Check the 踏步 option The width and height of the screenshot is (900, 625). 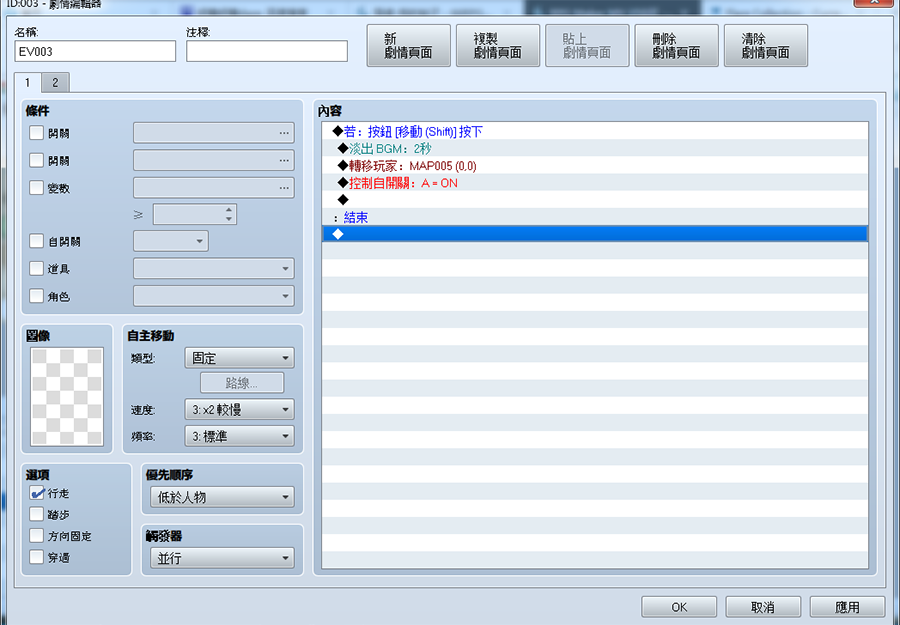click(x=36, y=514)
